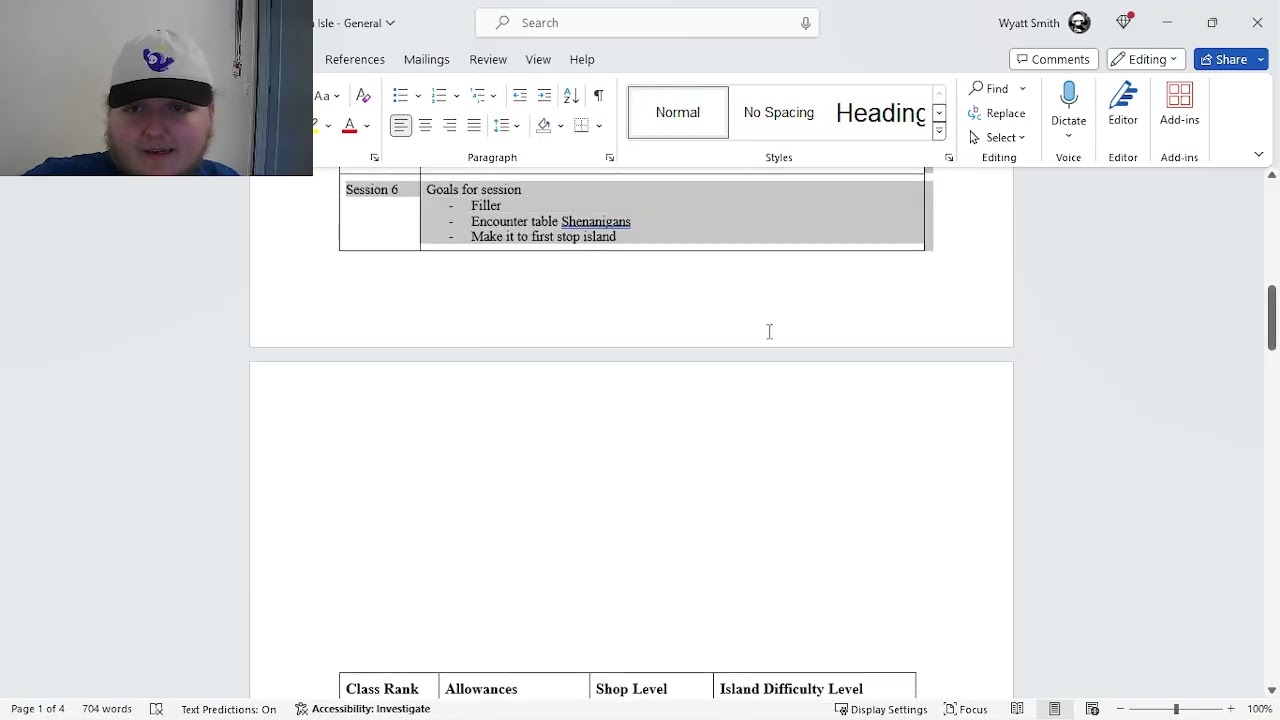This screenshot has height=720, width=1280.
Task: Open the Spelling and Grammar check status icon
Action: point(156,709)
